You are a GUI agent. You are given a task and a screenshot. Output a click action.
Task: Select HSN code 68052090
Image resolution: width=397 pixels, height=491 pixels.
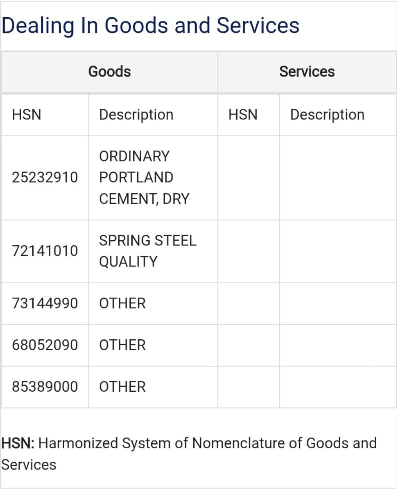click(x=45, y=345)
